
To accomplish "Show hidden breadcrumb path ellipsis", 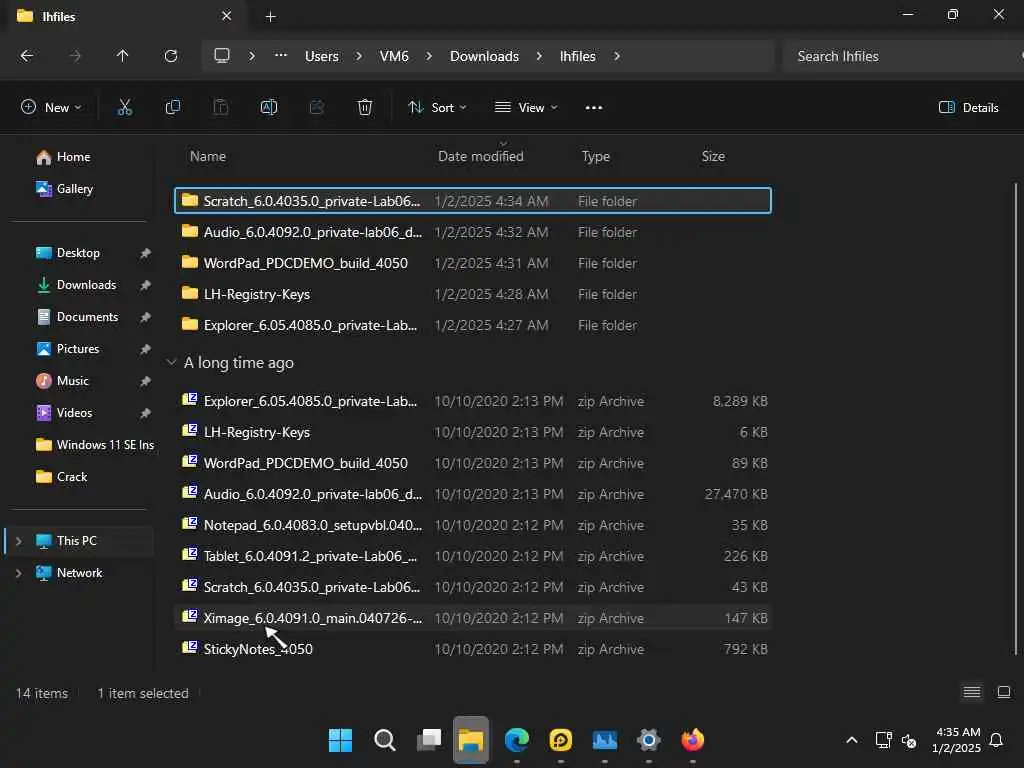I will 281,56.
